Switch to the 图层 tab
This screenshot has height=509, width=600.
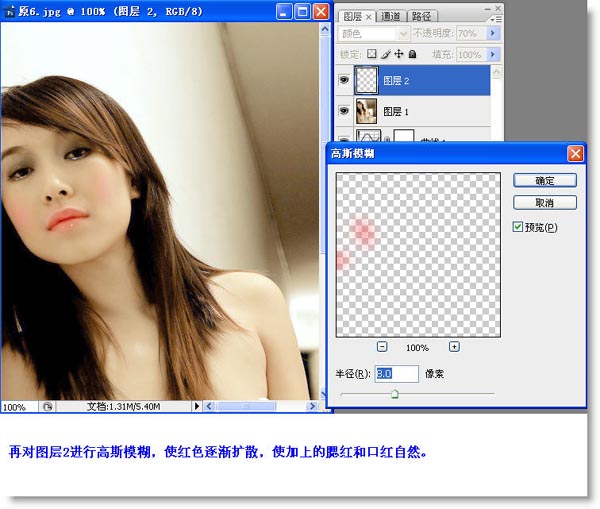click(352, 16)
